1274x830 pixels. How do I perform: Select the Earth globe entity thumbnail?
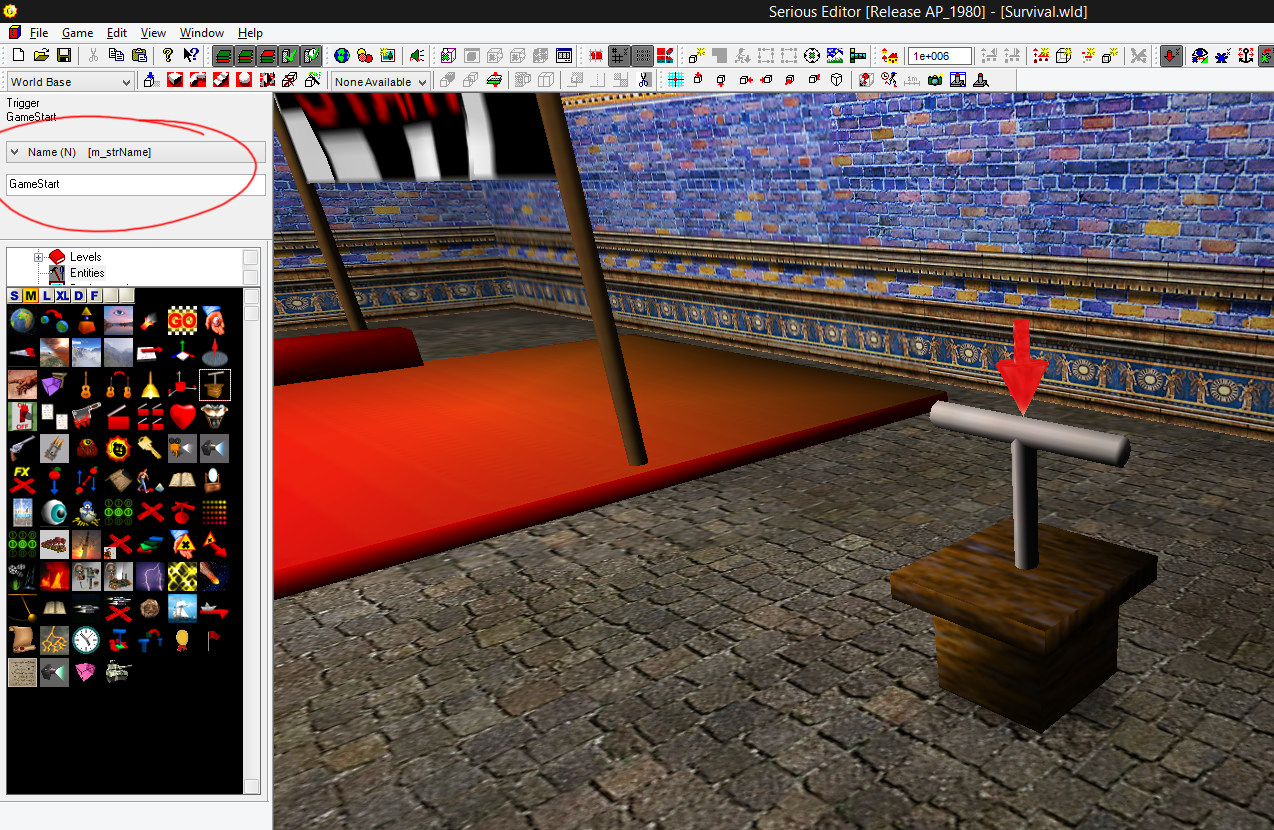pos(22,320)
